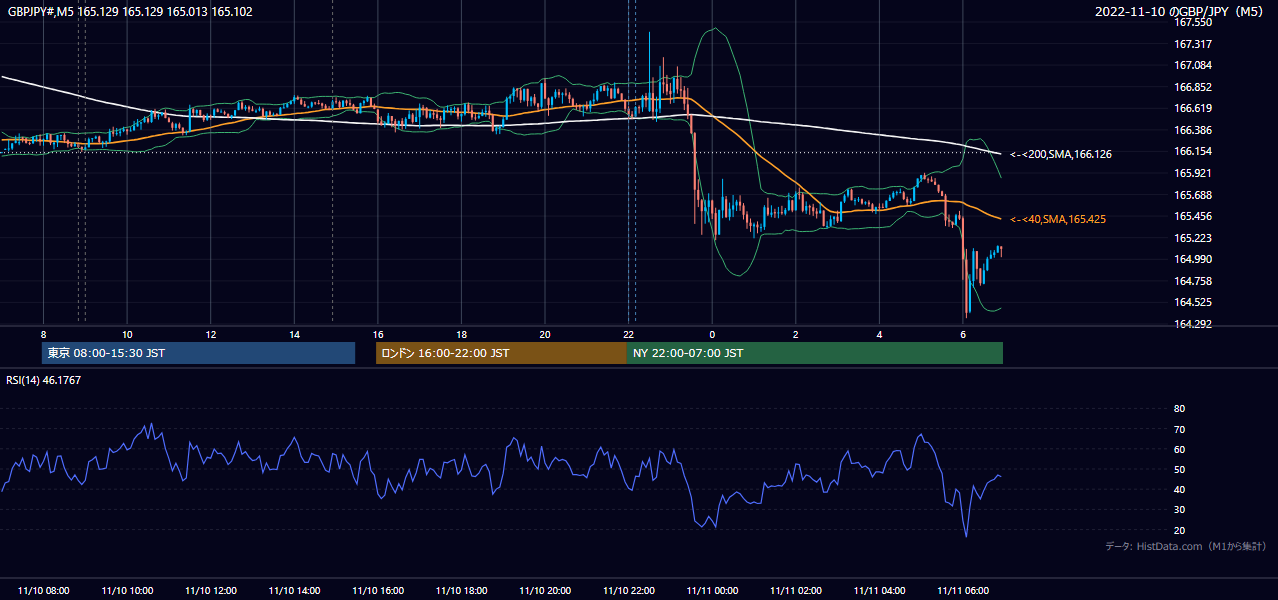Open the HistData.com data source credit
1278x600 pixels.
coord(1186,546)
